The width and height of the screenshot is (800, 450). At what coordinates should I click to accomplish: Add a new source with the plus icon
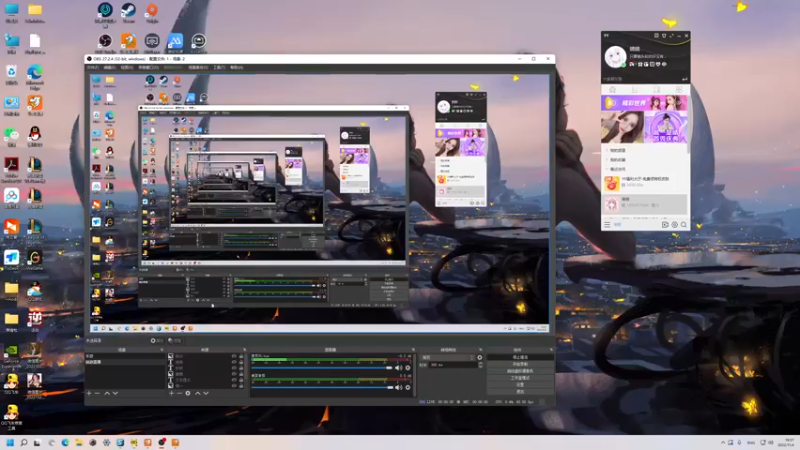171,393
